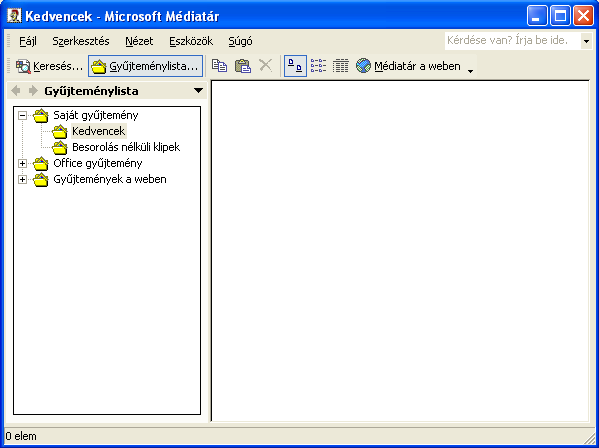
Task: Open the Gyűjteménylista pane dropdown arrow
Action: pyautogui.click(x=198, y=91)
